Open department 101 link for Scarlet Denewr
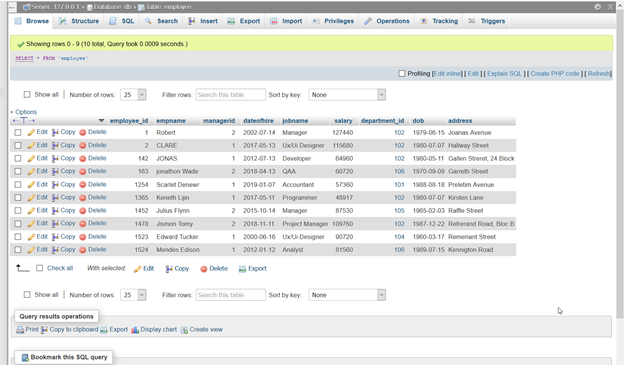624x365 pixels. point(399,185)
